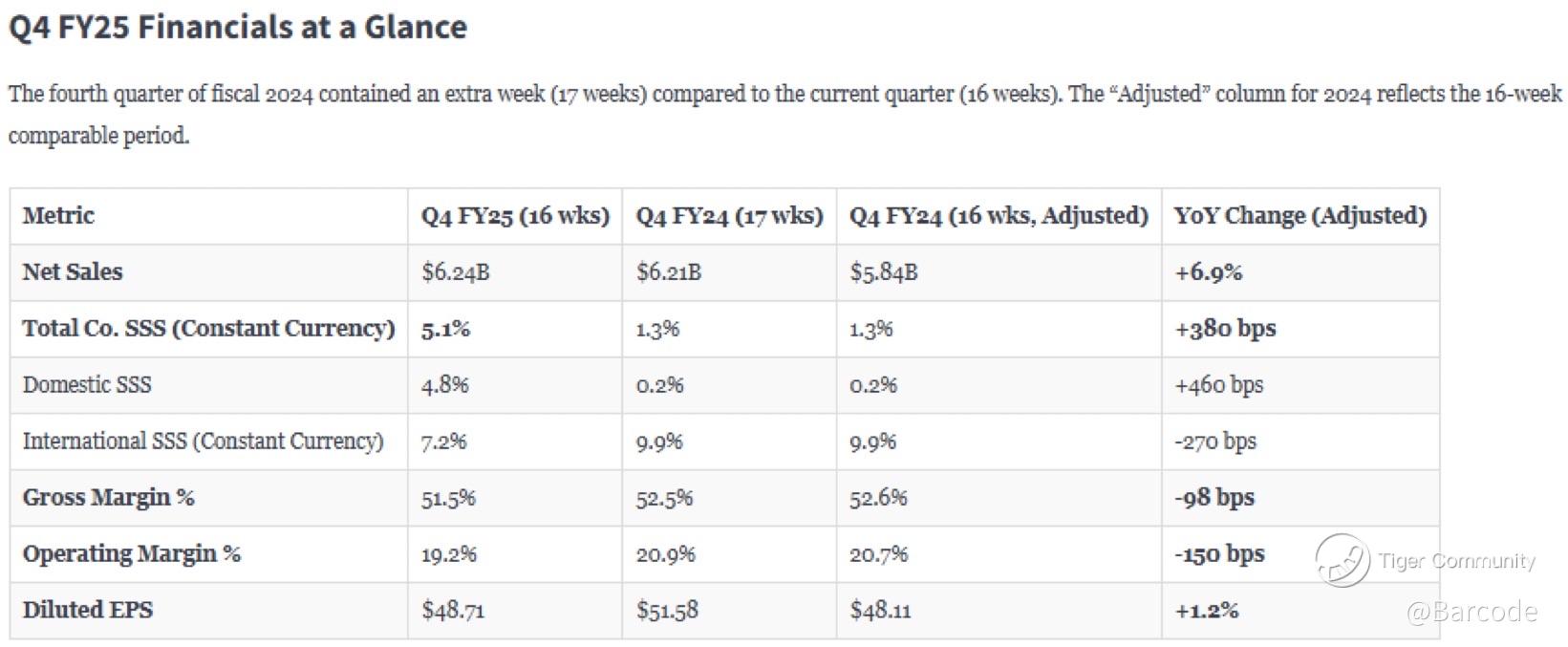Select the Net Sales row label
1568x647 pixels.
tap(73, 271)
